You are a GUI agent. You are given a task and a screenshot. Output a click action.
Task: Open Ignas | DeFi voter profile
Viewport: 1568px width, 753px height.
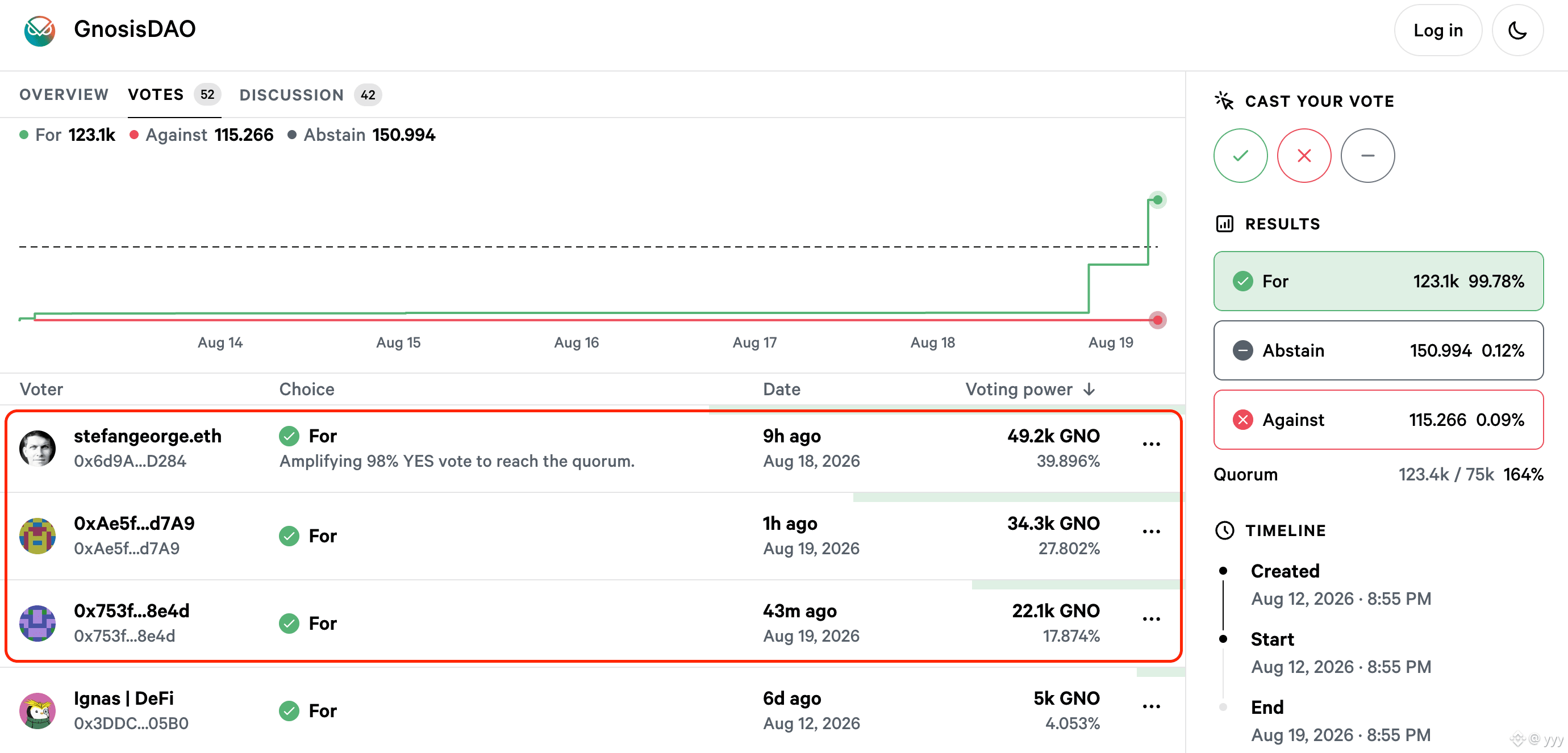coord(124,699)
